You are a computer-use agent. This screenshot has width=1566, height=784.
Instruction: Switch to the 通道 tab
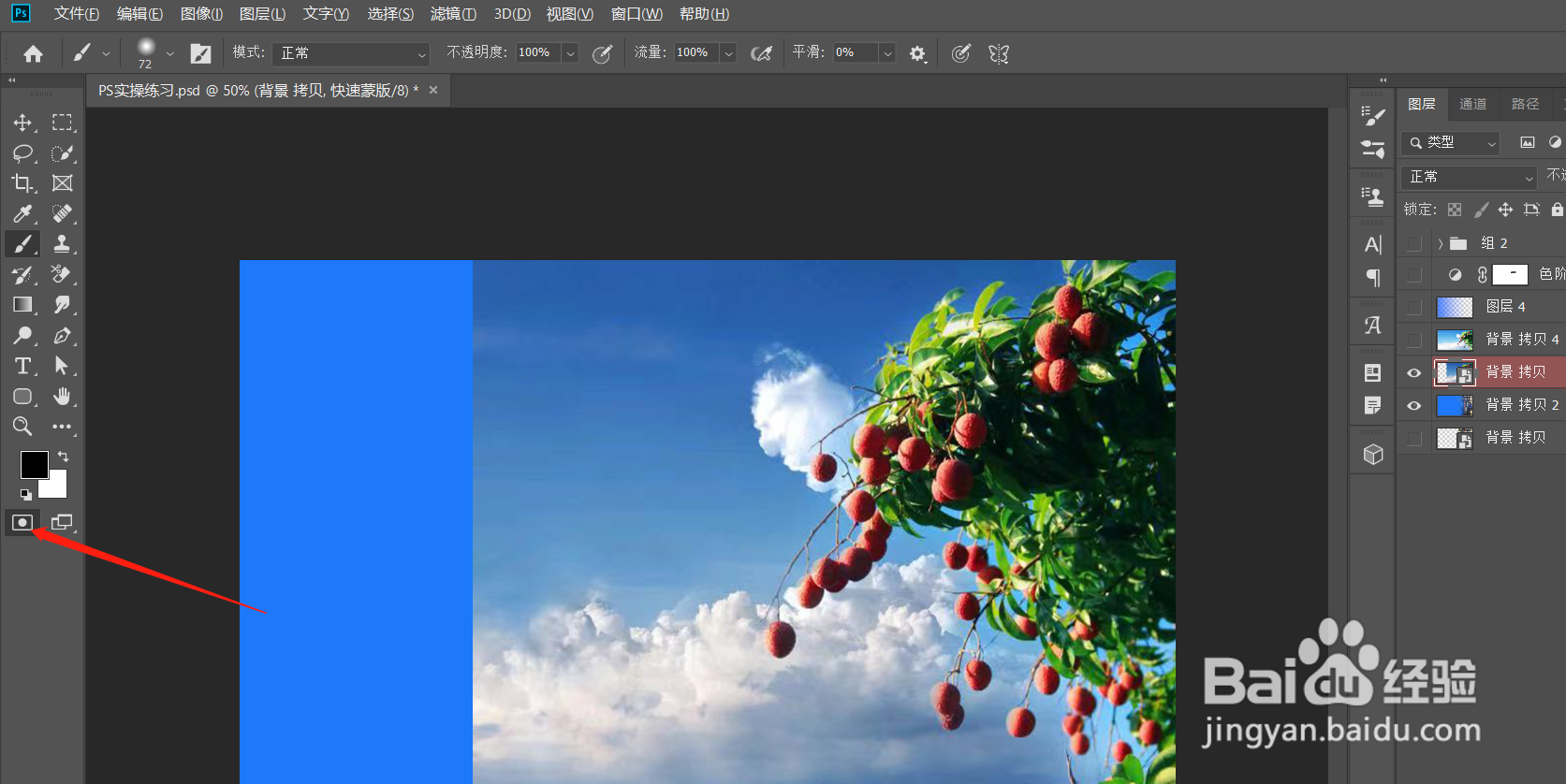click(x=1473, y=104)
